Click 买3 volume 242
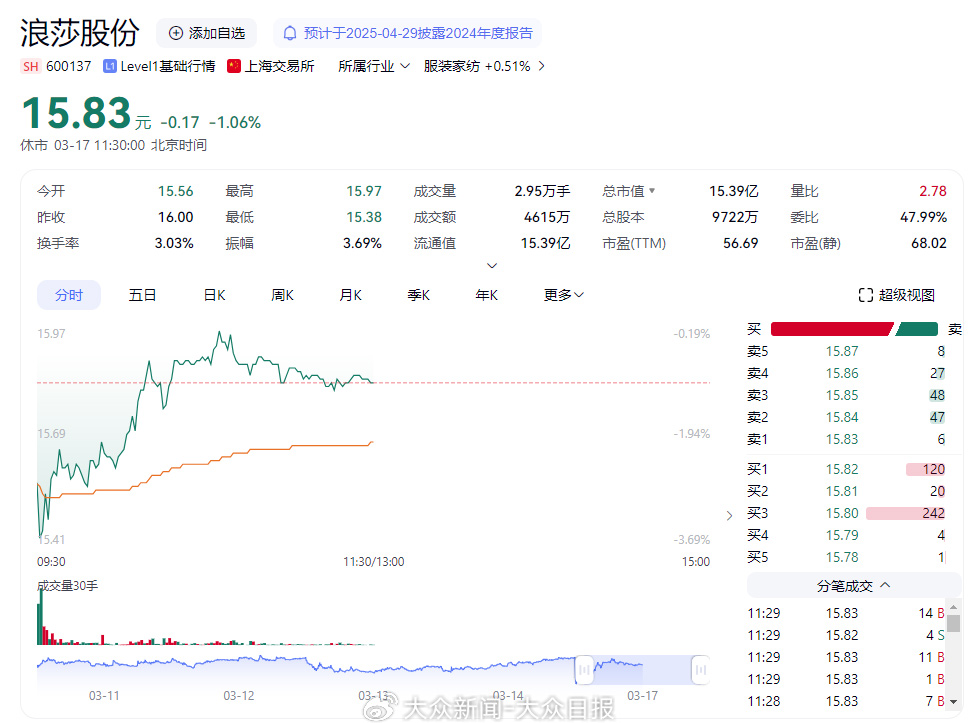Viewport: 980px width, 723px height. click(933, 513)
